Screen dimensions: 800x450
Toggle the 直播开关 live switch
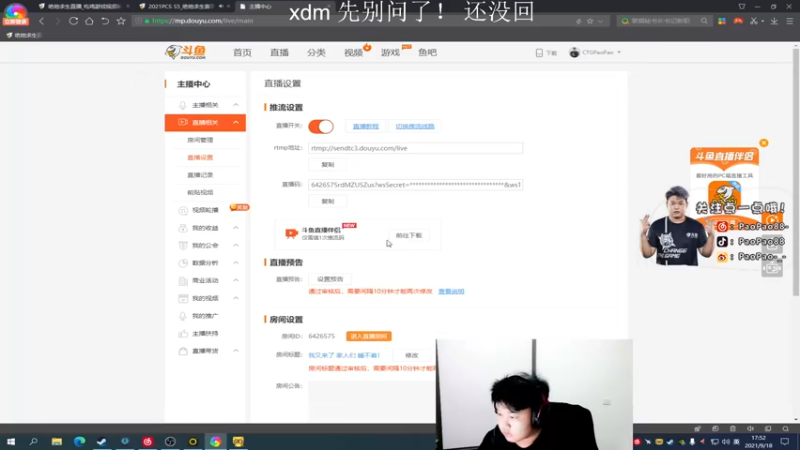point(321,126)
